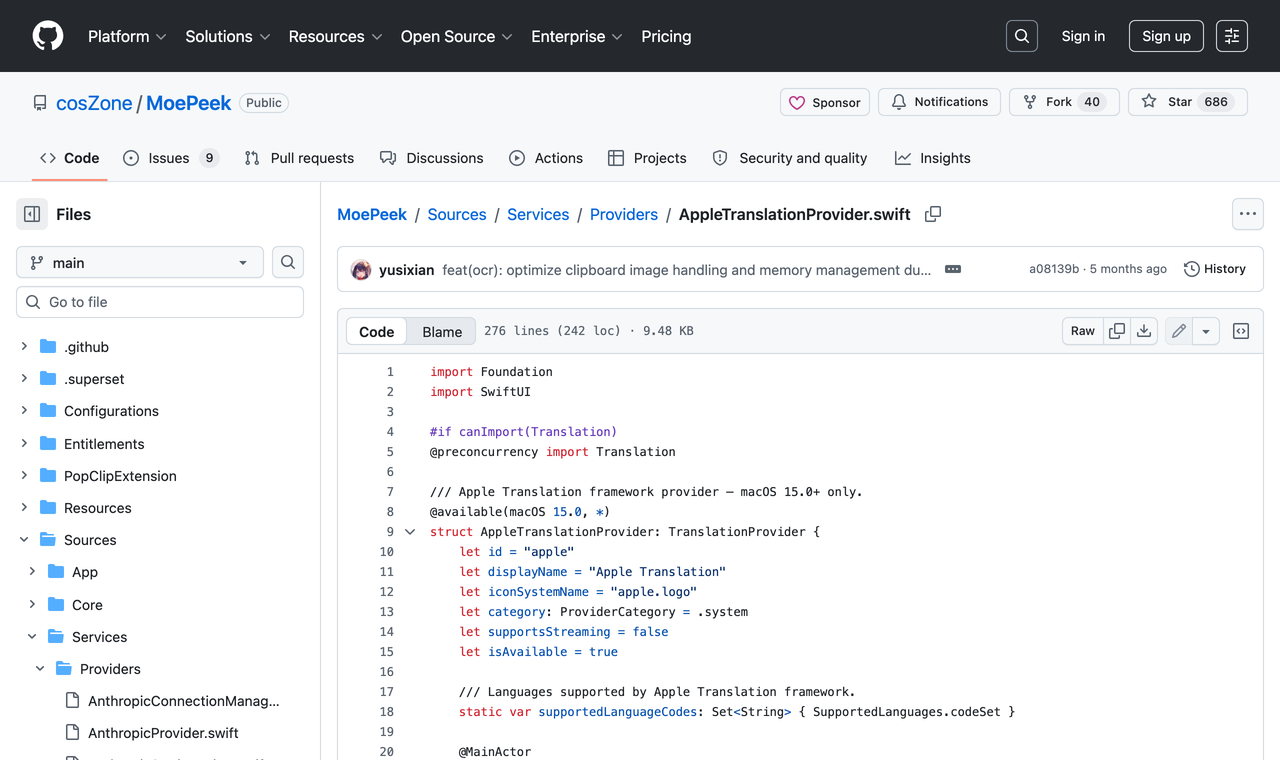1280x760 pixels.
Task: Click the Sign up button
Action: (x=1166, y=36)
